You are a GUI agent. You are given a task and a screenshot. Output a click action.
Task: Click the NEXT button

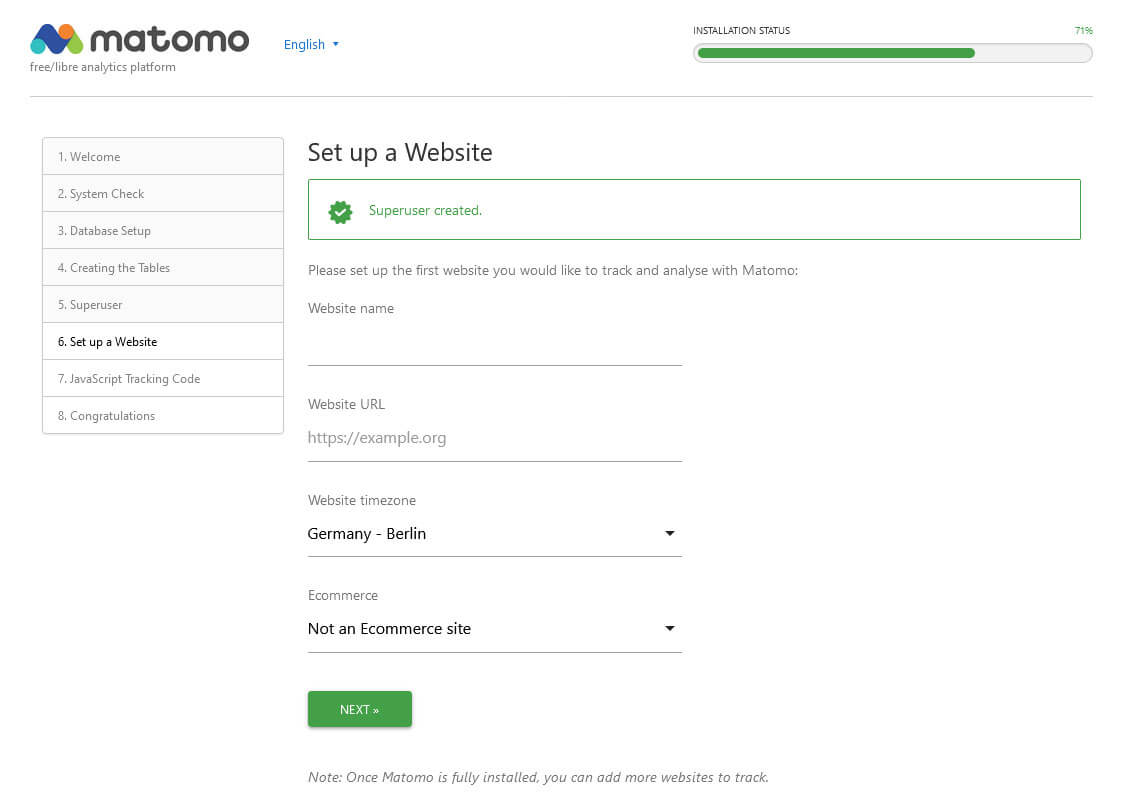(359, 709)
